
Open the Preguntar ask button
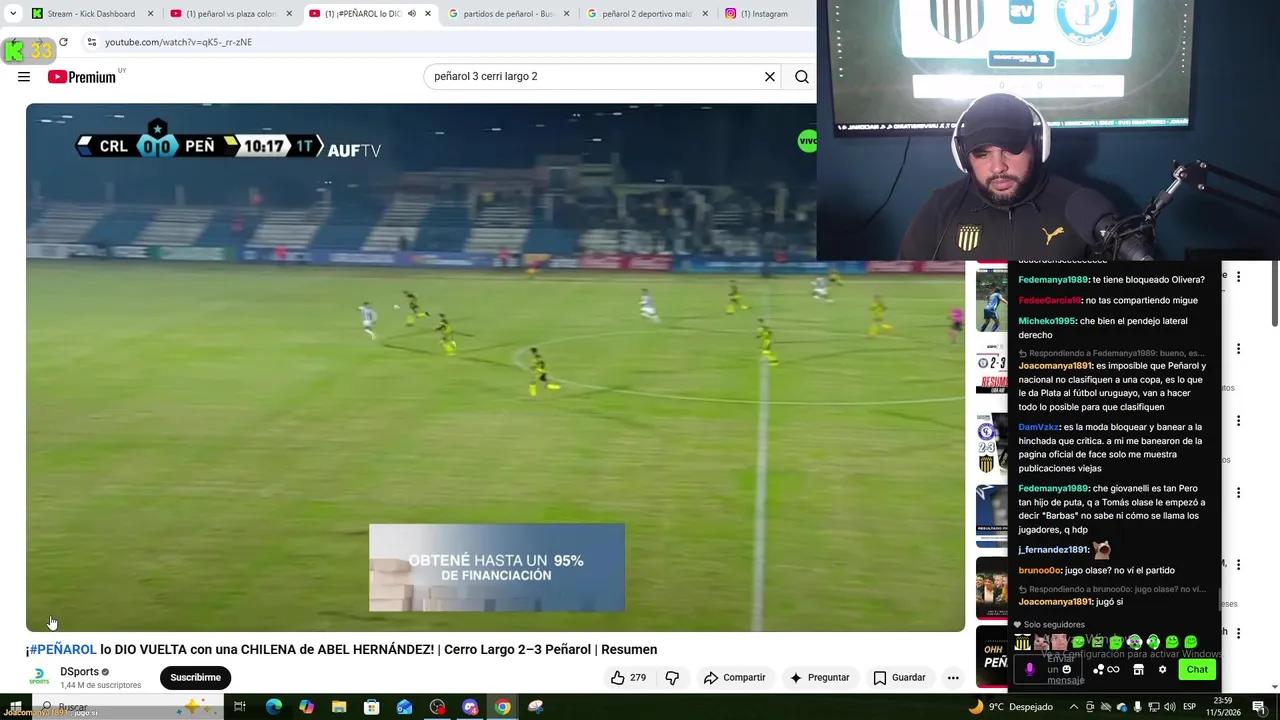[819, 677]
